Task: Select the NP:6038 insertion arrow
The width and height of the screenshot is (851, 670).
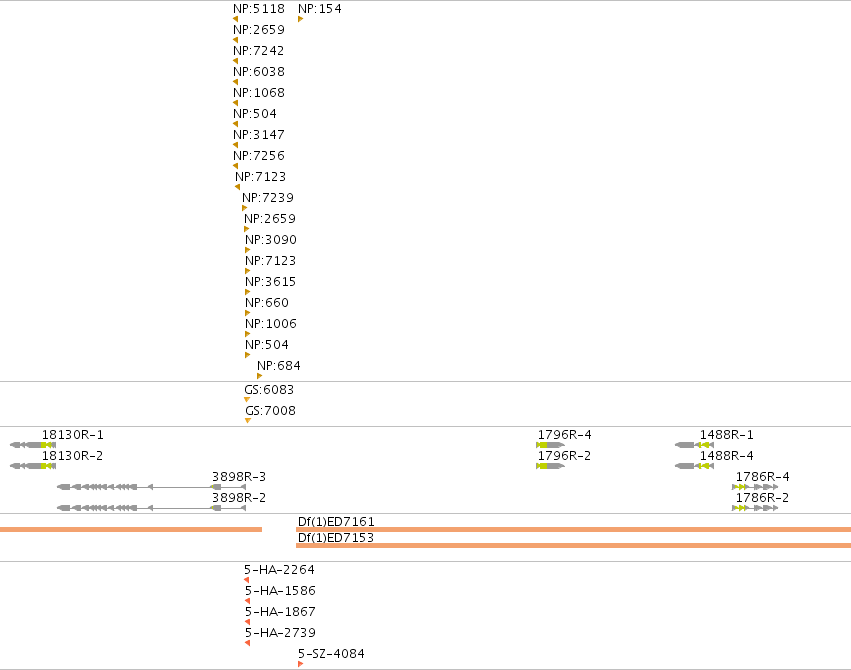Action: (x=236, y=82)
